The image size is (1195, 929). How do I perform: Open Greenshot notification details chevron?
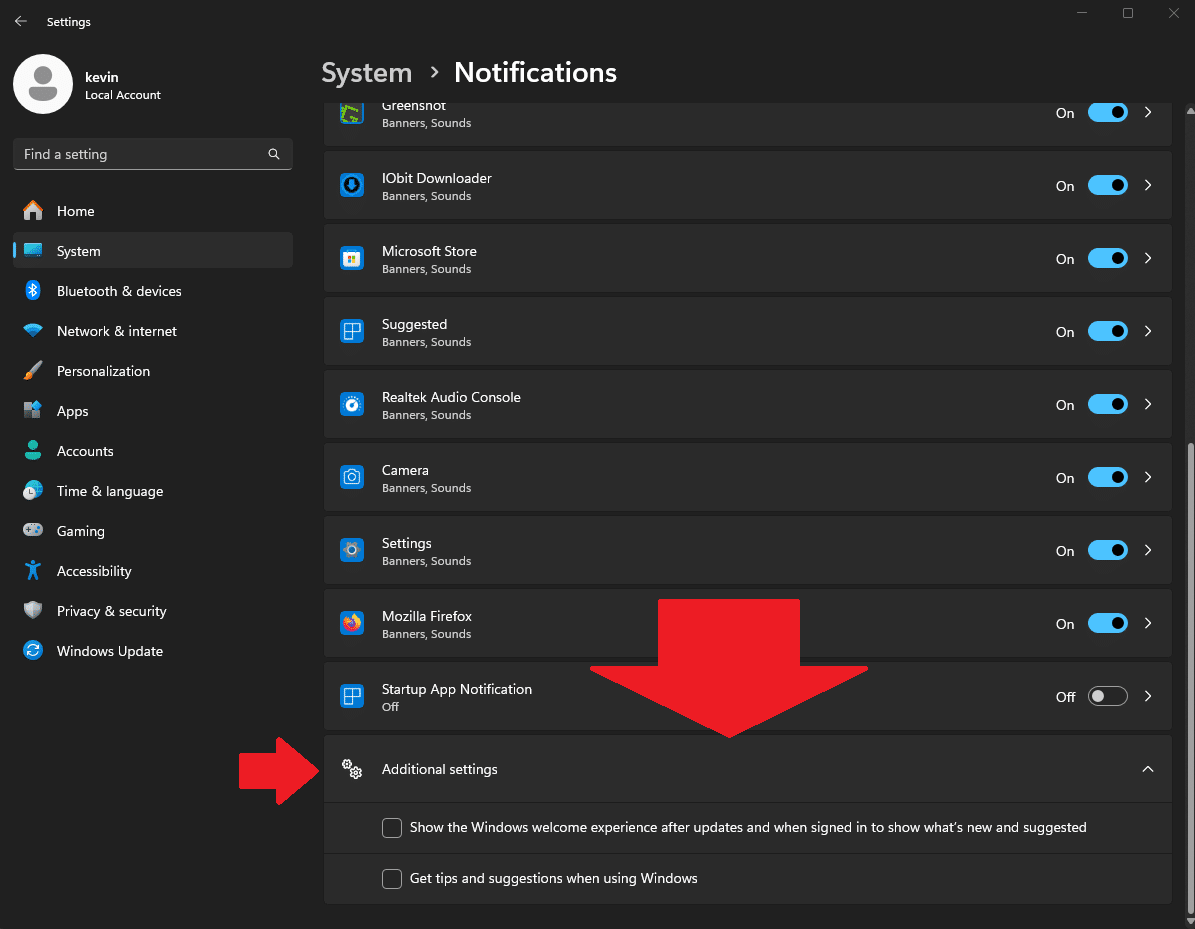pos(1148,113)
